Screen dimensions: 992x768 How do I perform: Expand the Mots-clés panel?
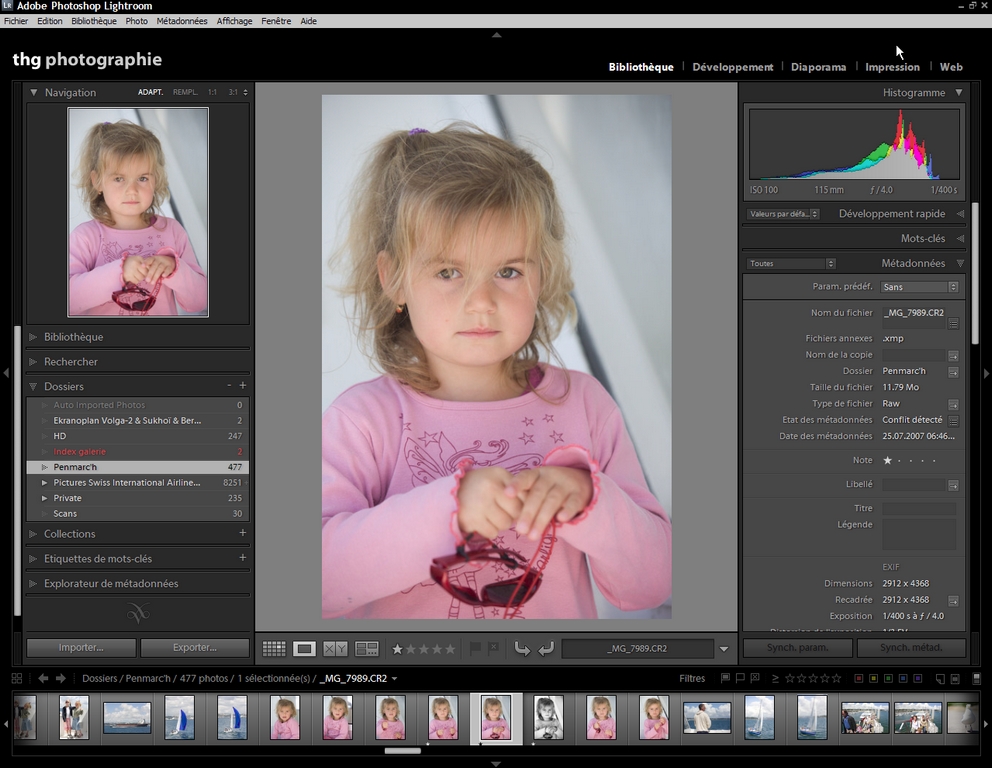pyautogui.click(x=922, y=239)
